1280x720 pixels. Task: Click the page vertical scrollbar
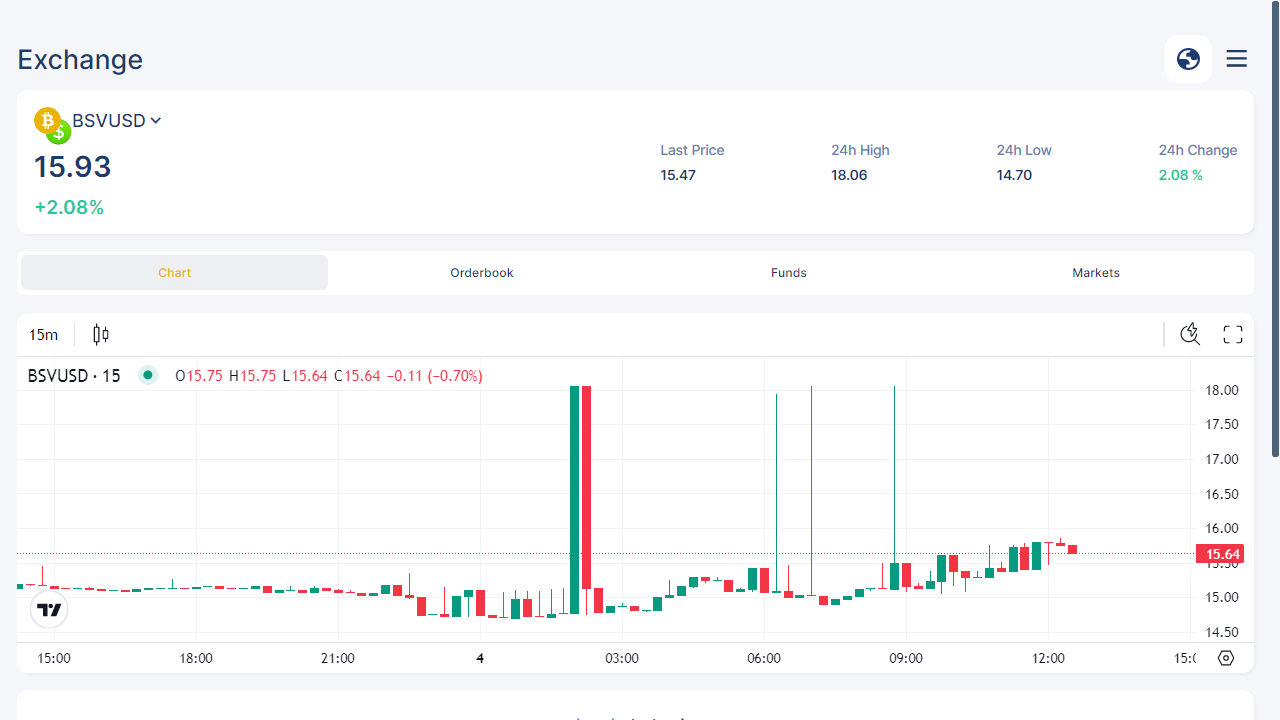coord(1274,230)
